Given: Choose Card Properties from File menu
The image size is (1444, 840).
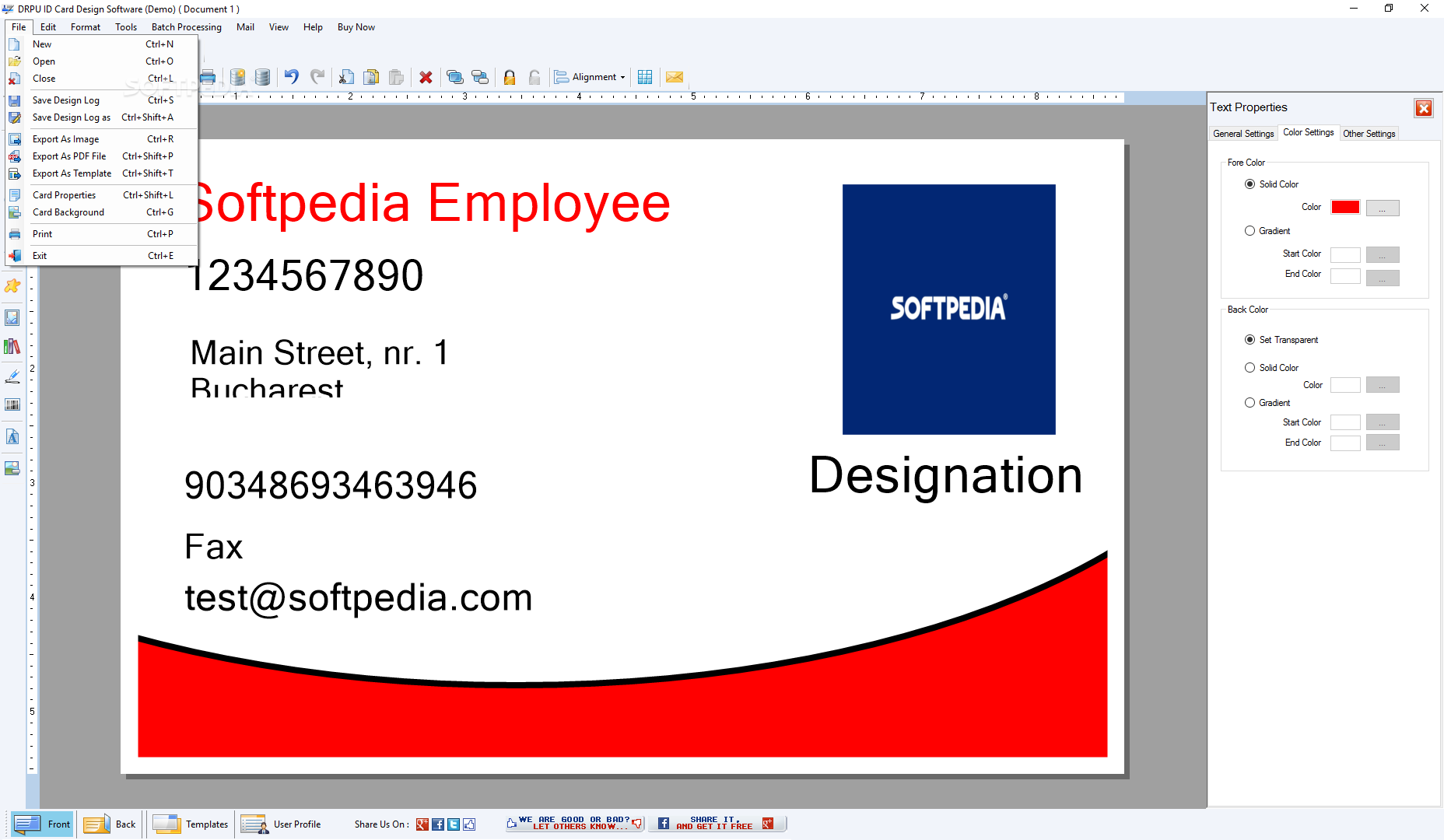Looking at the screenshot, I should (x=103, y=195).
